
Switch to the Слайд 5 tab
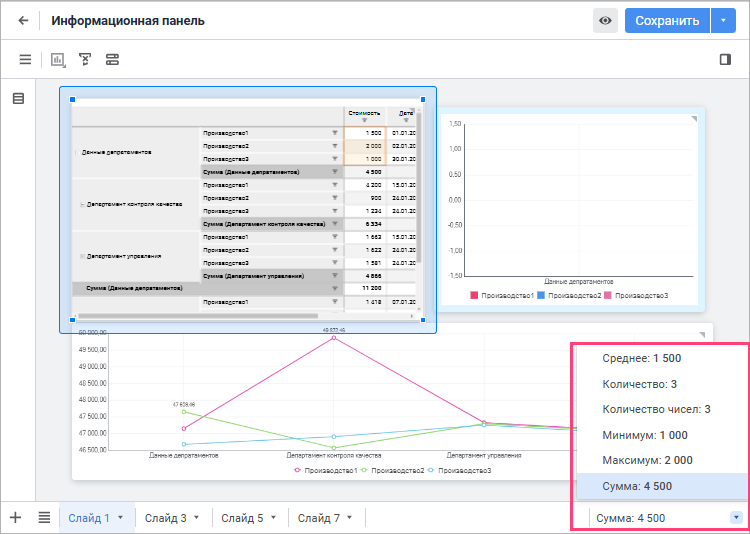[242, 518]
